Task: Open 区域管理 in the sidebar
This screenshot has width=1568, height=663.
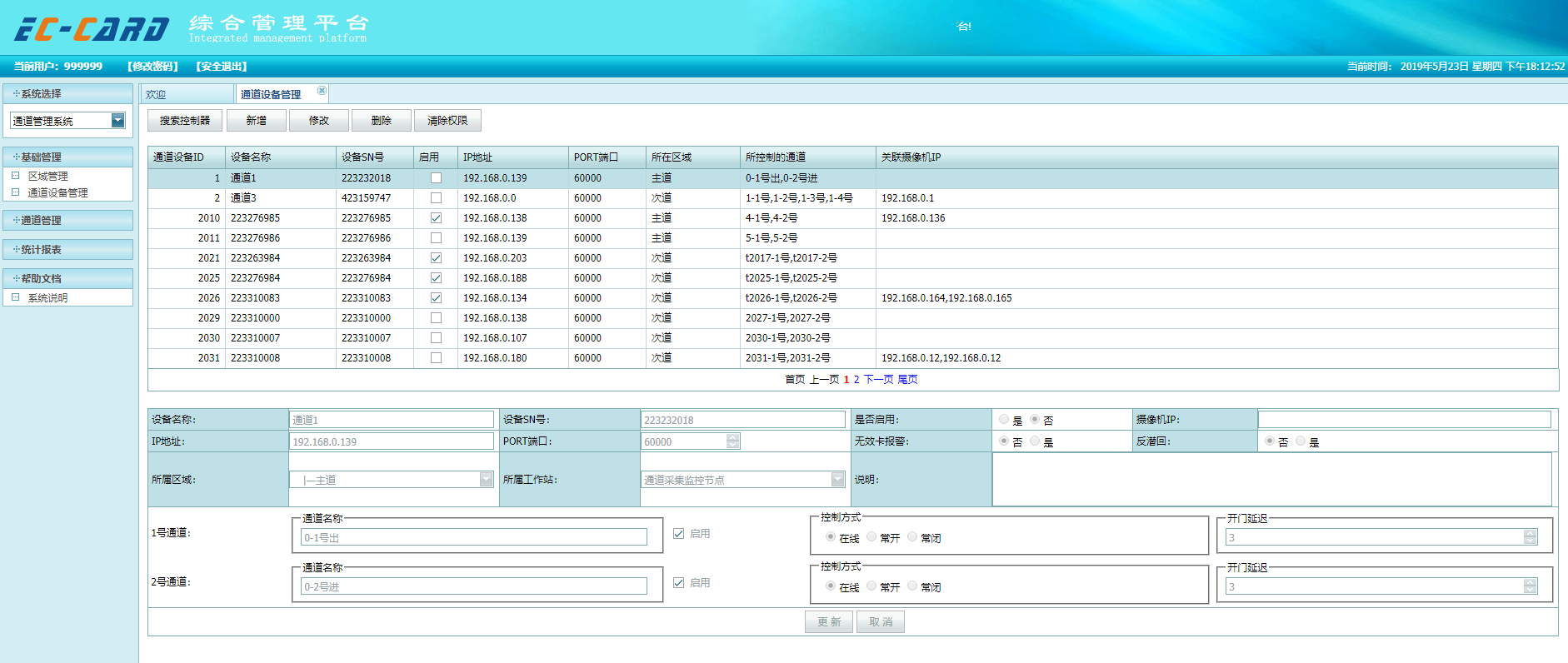Action: point(48,176)
